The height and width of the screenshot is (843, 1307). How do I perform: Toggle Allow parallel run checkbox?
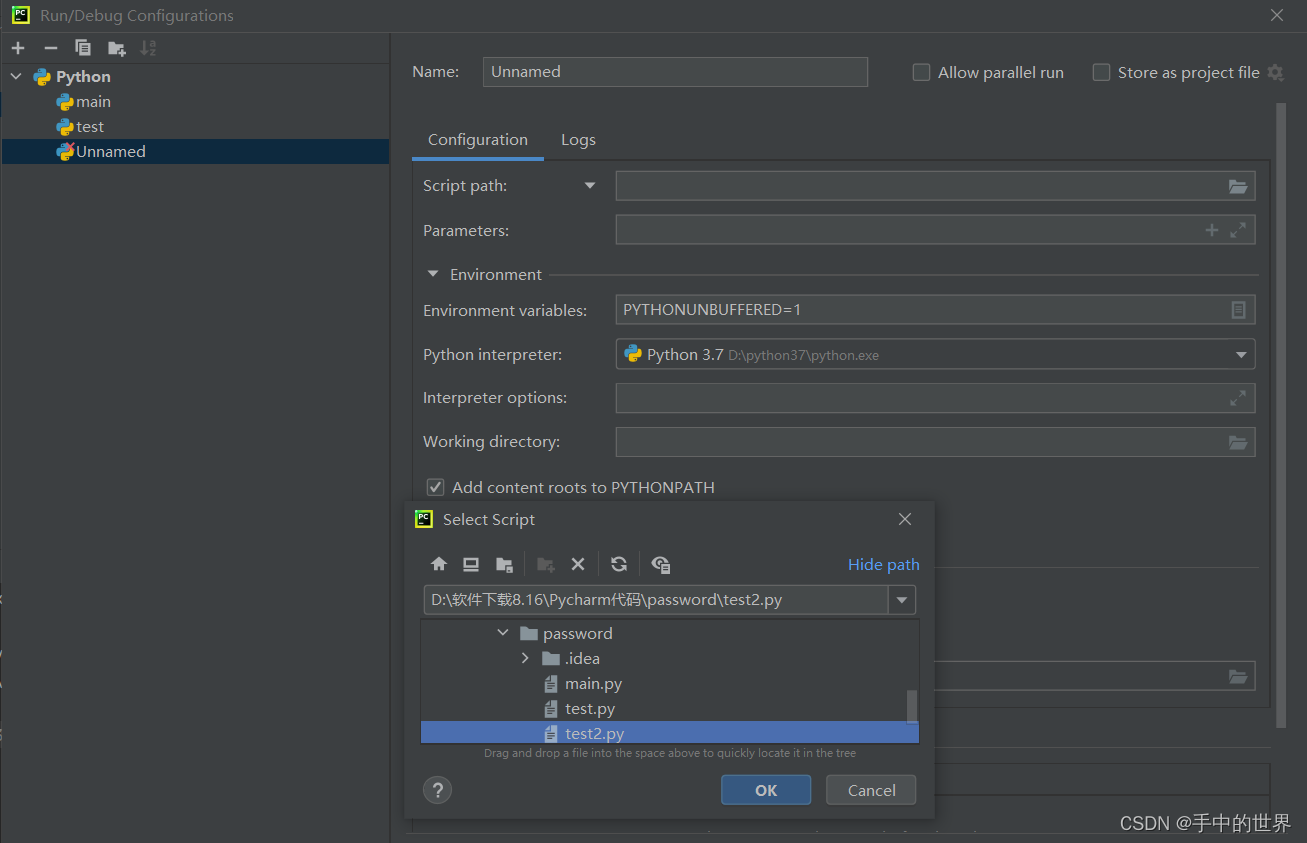tap(921, 72)
